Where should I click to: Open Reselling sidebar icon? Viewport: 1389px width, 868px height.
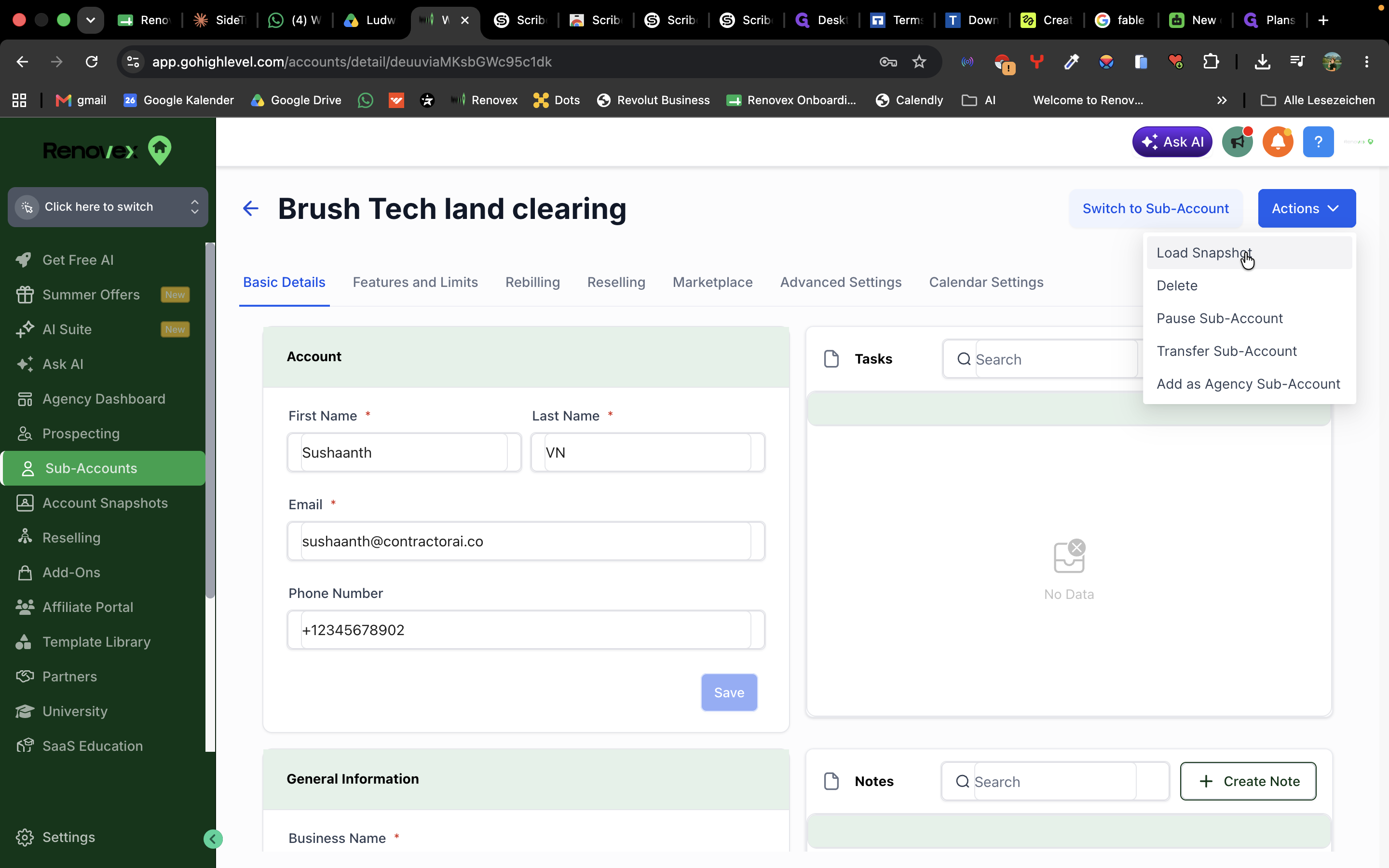[x=24, y=538]
